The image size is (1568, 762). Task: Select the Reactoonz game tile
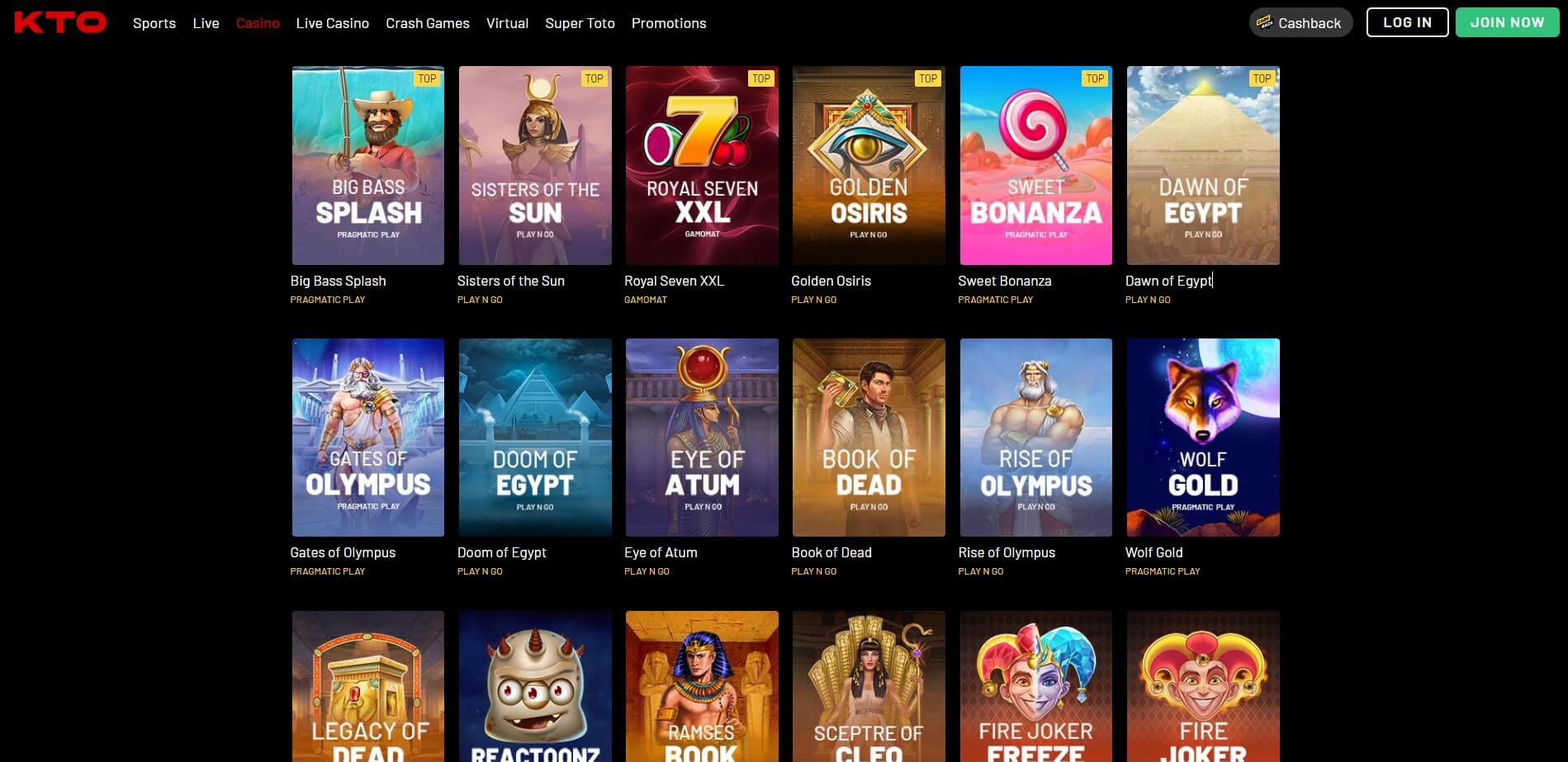tap(535, 686)
